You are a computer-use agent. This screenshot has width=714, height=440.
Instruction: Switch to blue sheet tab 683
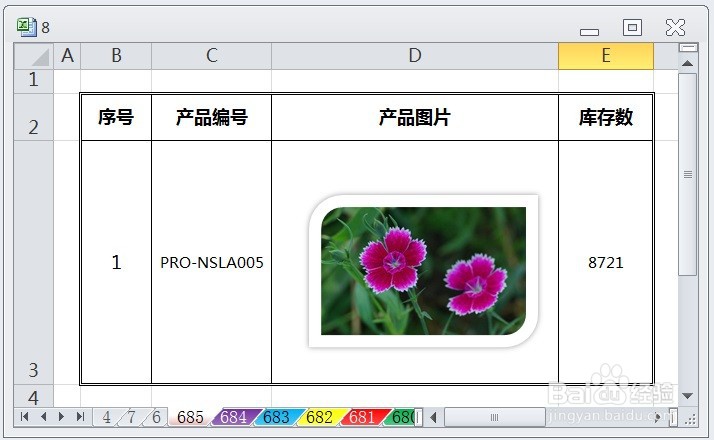pyautogui.click(x=276, y=417)
